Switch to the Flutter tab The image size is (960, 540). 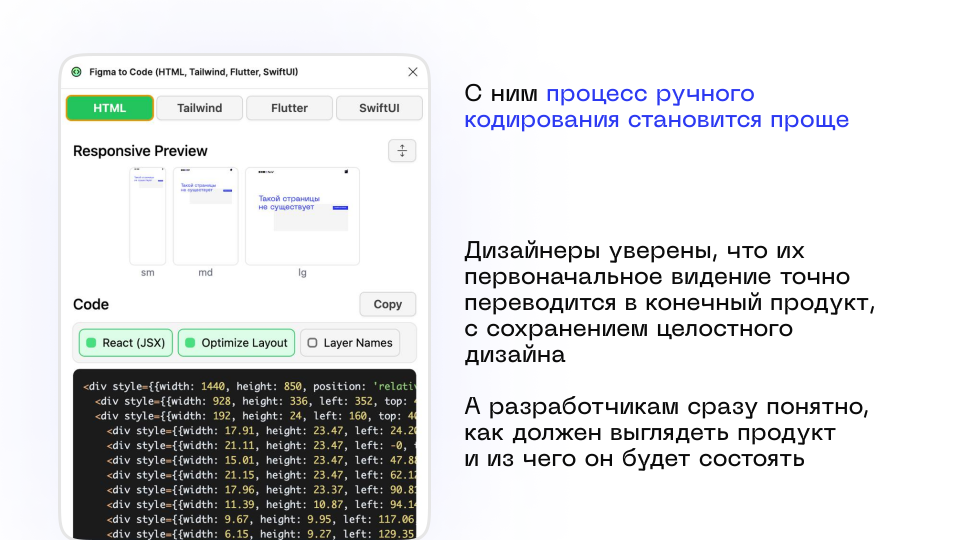(x=290, y=108)
